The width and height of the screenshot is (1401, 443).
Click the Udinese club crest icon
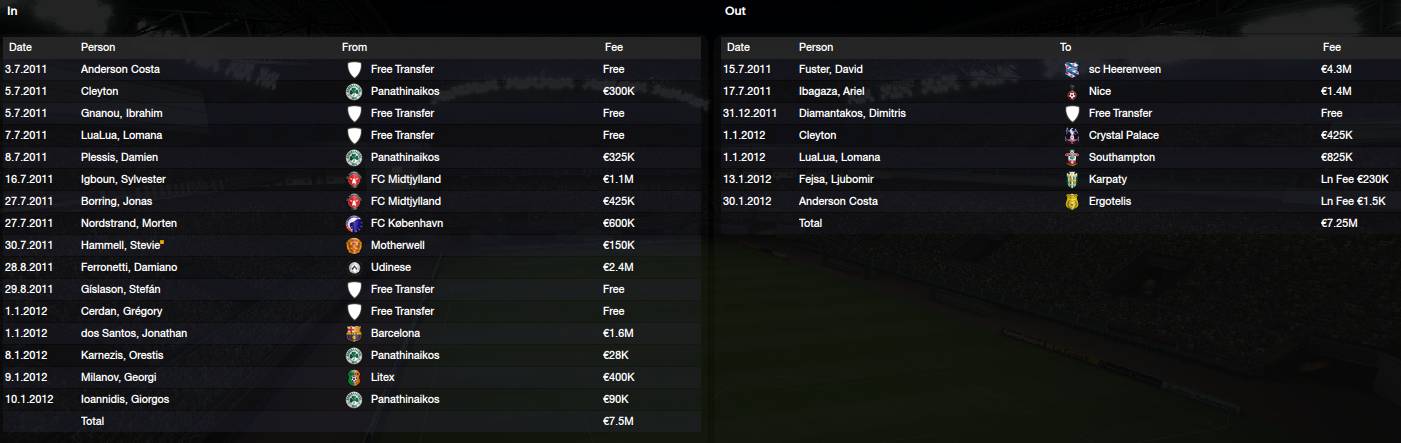[353, 267]
